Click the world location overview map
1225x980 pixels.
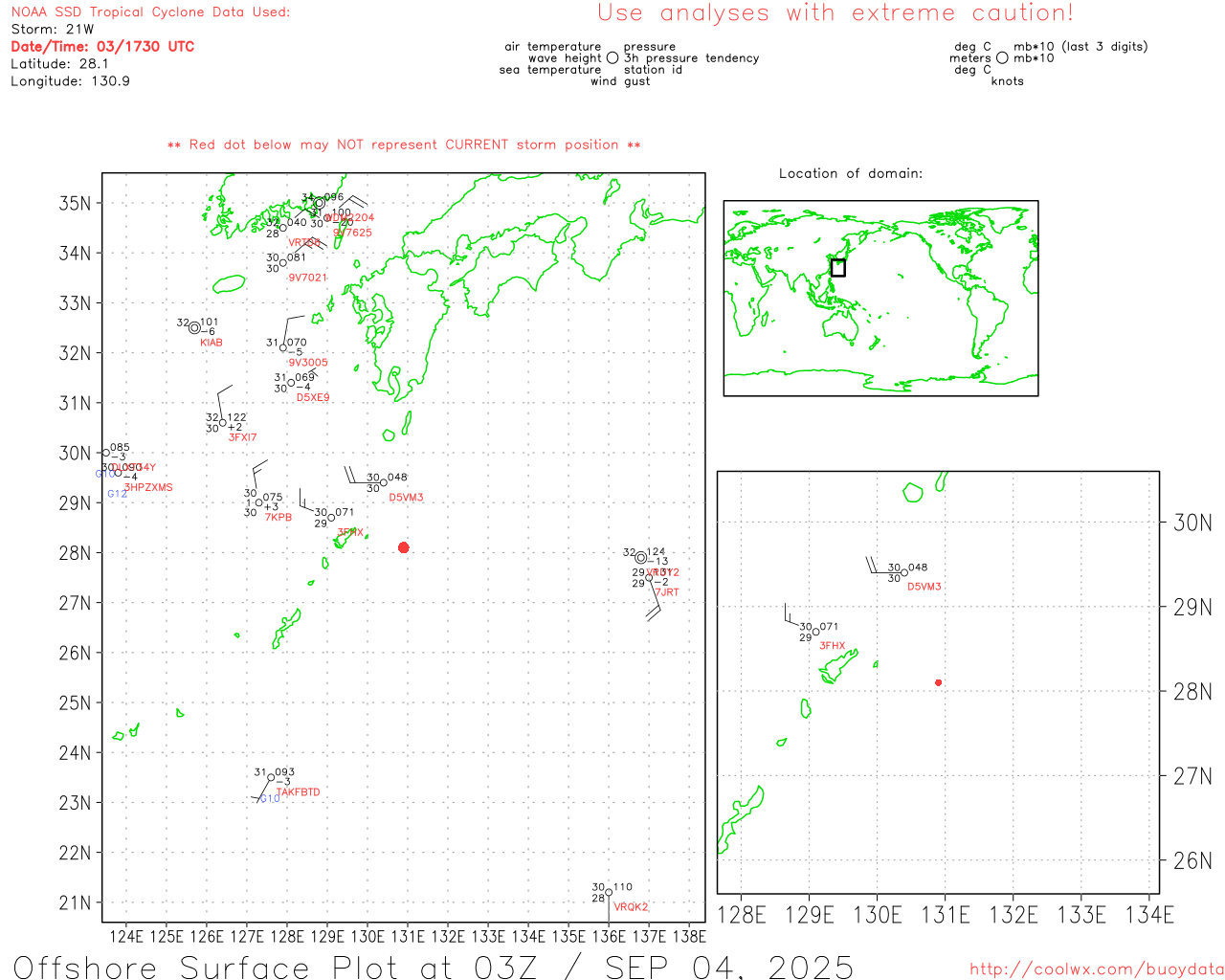880,298
